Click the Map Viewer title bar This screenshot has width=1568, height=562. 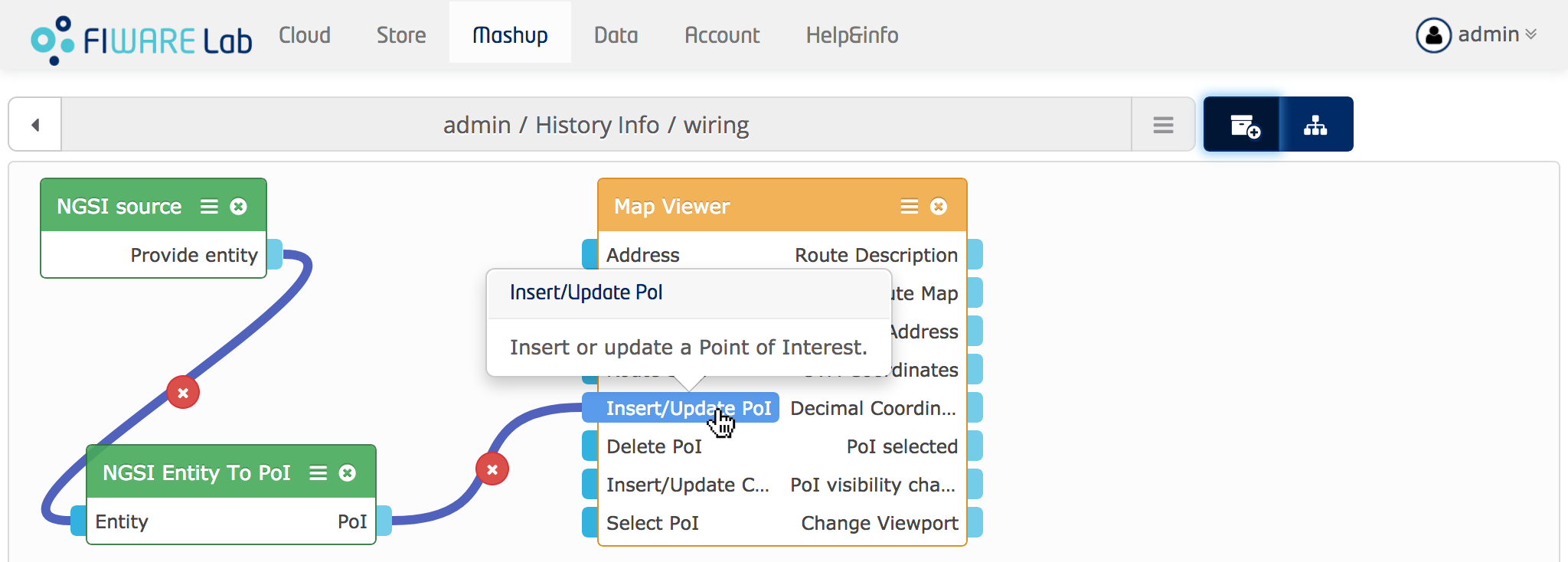coord(782,206)
